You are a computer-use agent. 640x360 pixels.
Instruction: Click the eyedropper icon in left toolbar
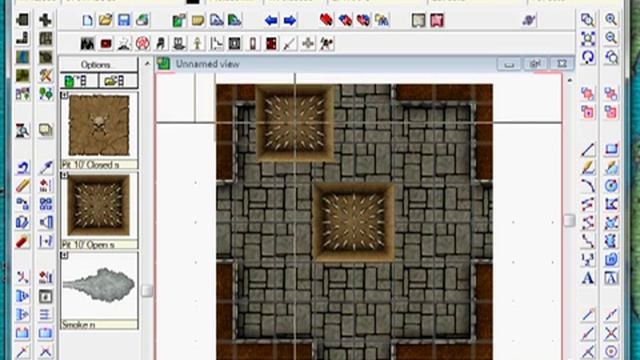(x=46, y=167)
